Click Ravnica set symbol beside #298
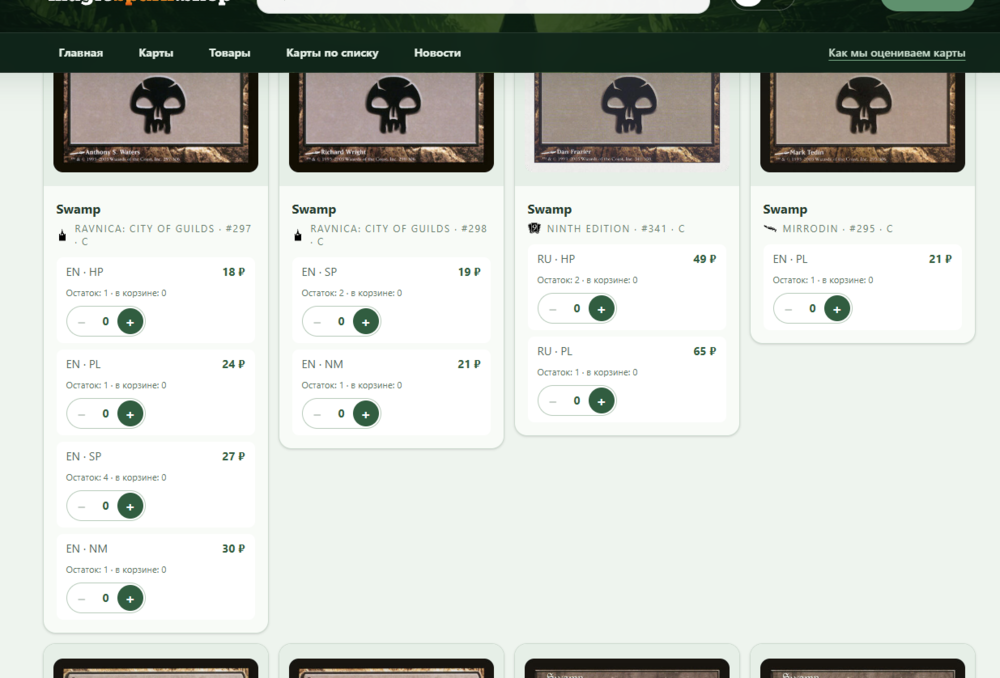This screenshot has height=678, width=1000. 298,235
